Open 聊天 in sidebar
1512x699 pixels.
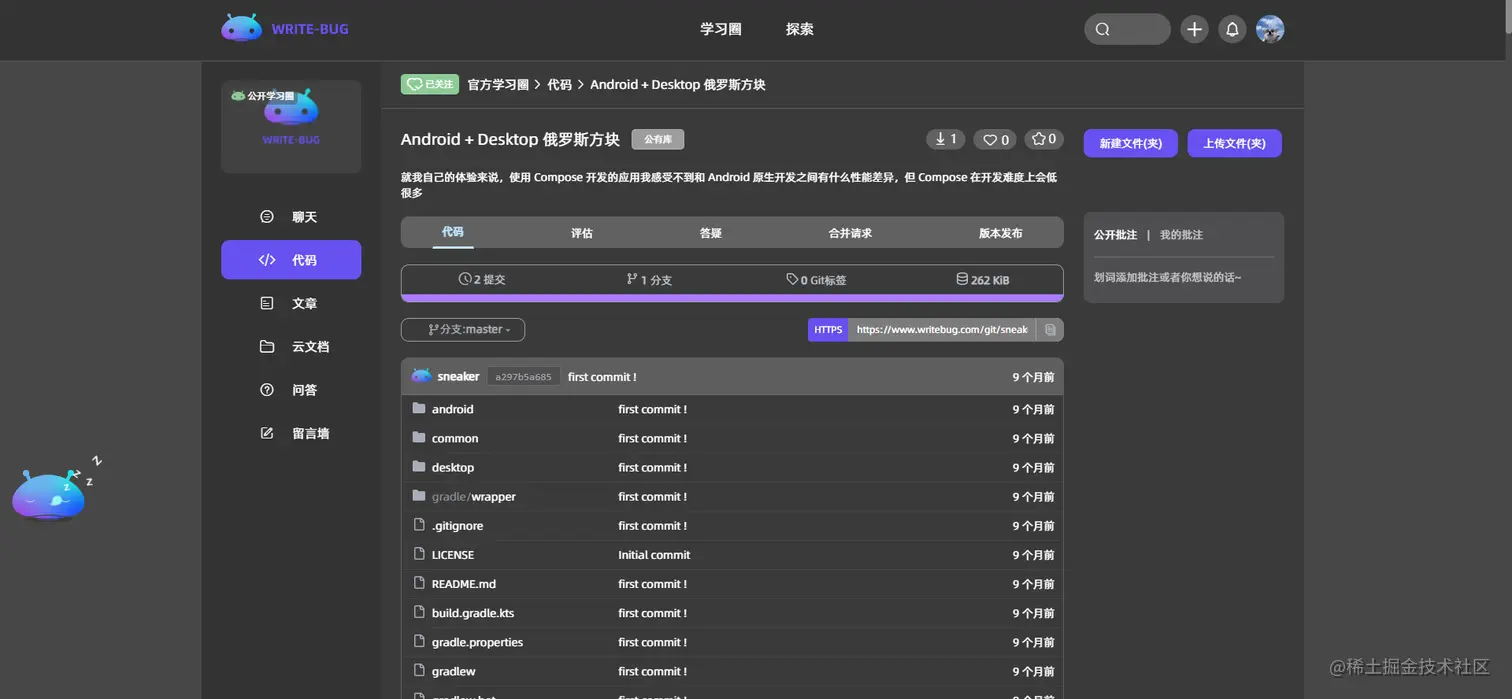point(291,217)
